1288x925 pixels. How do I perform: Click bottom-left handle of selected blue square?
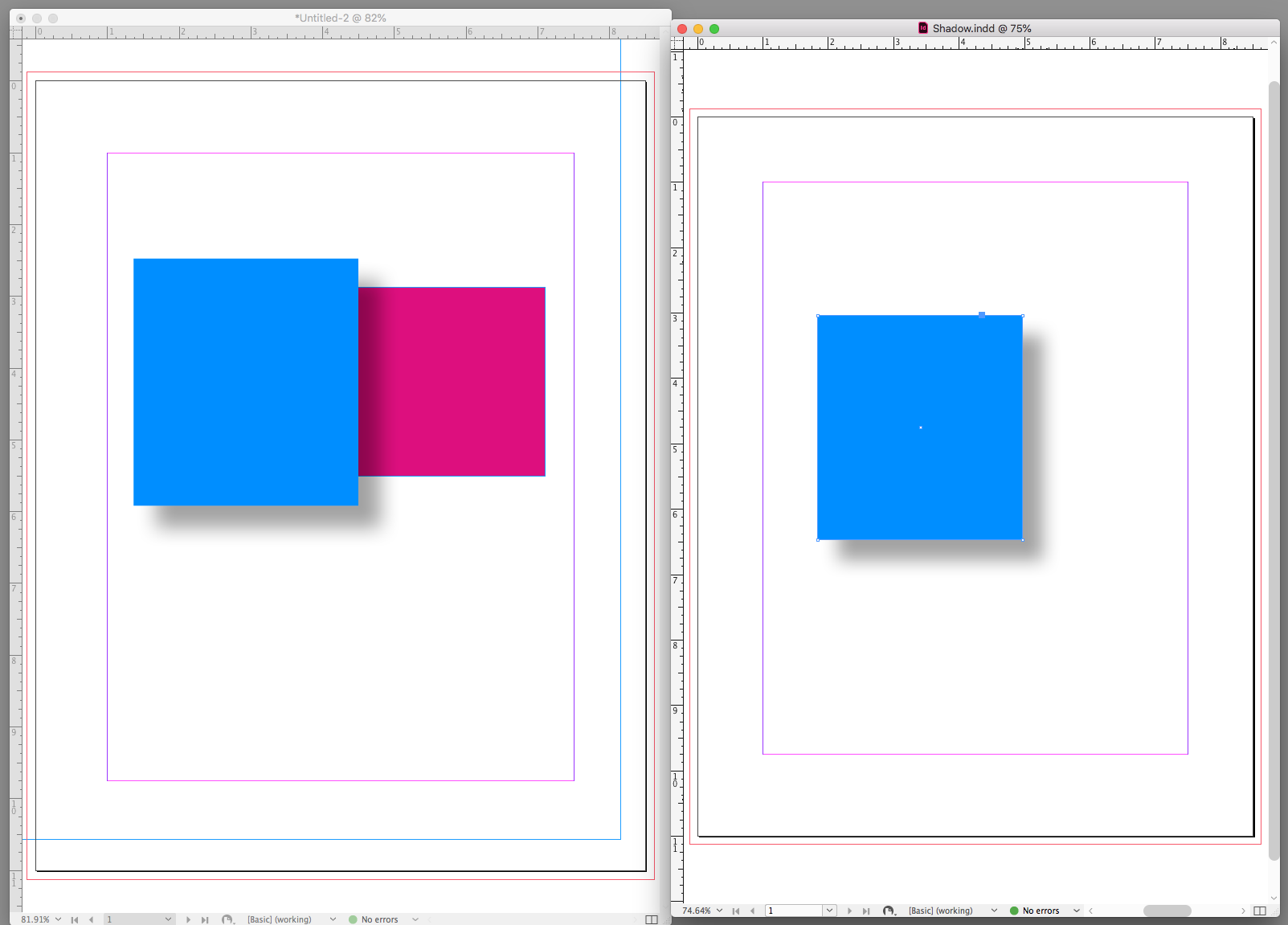(818, 539)
